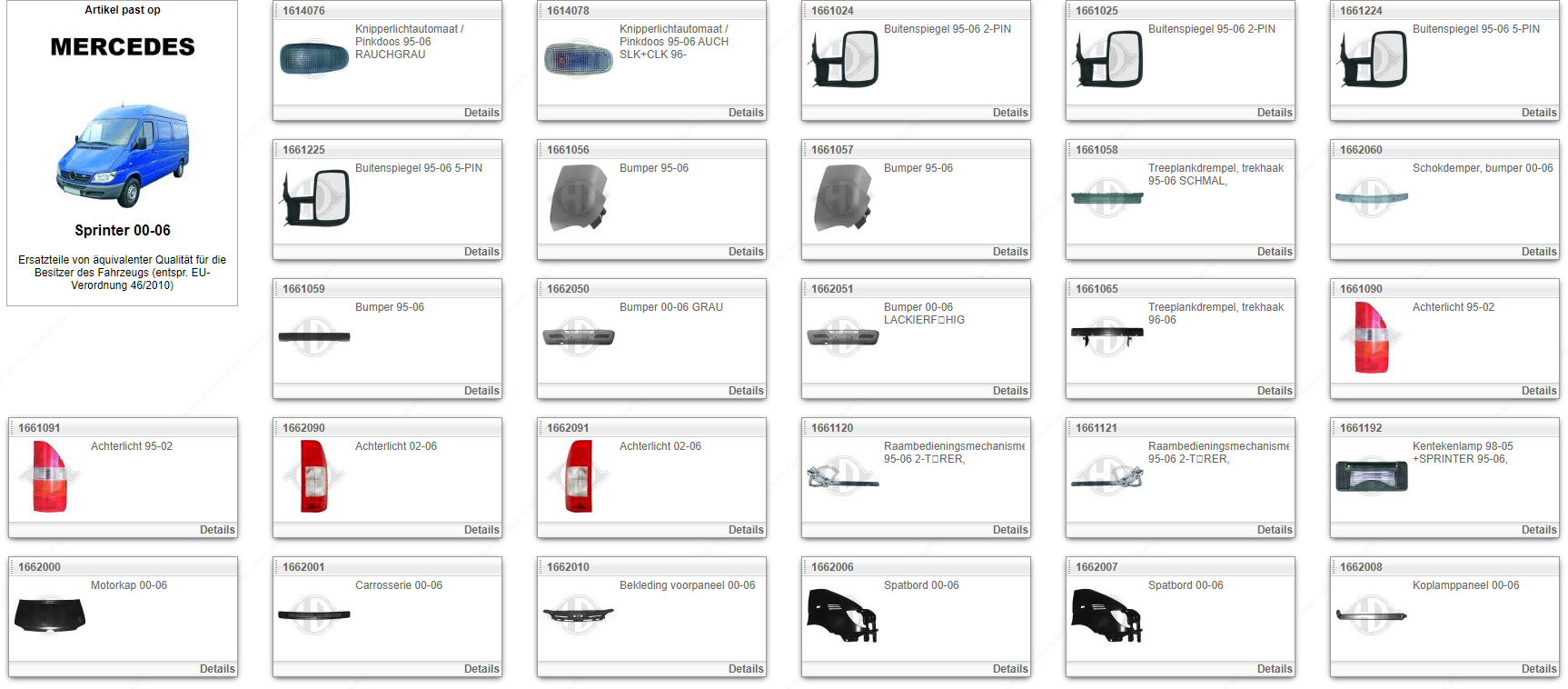View Details for bumper 1661057

tap(1010, 252)
